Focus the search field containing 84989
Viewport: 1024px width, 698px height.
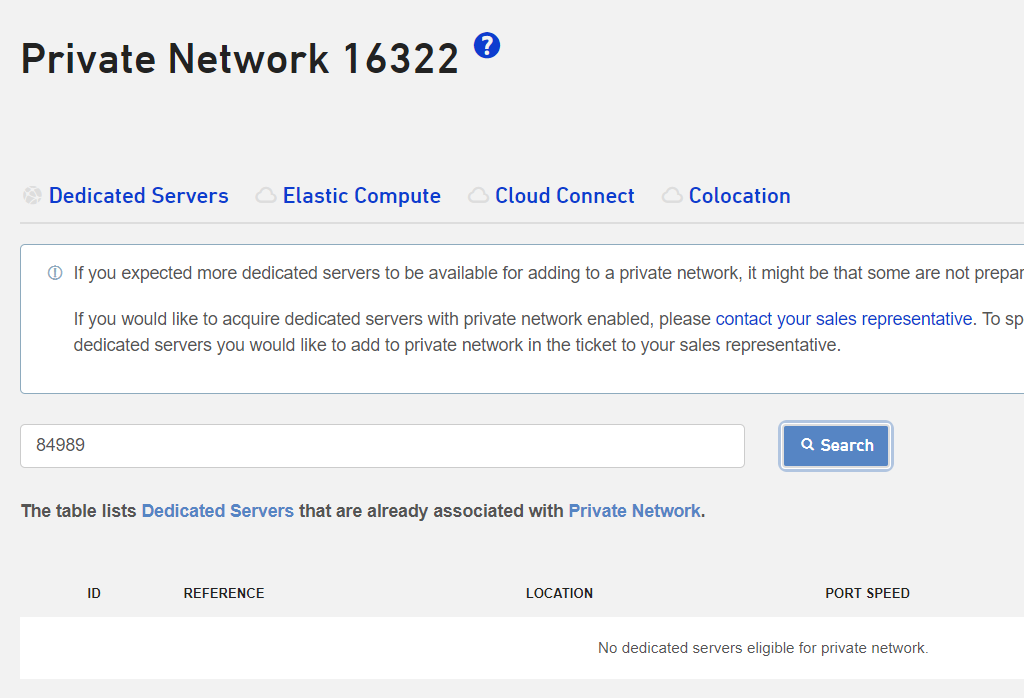click(382, 446)
